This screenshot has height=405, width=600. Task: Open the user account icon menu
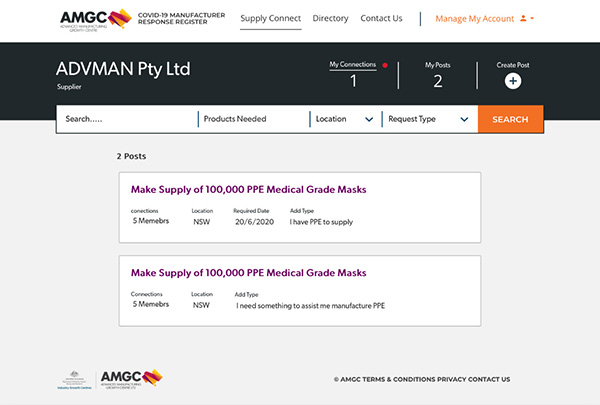click(x=523, y=18)
